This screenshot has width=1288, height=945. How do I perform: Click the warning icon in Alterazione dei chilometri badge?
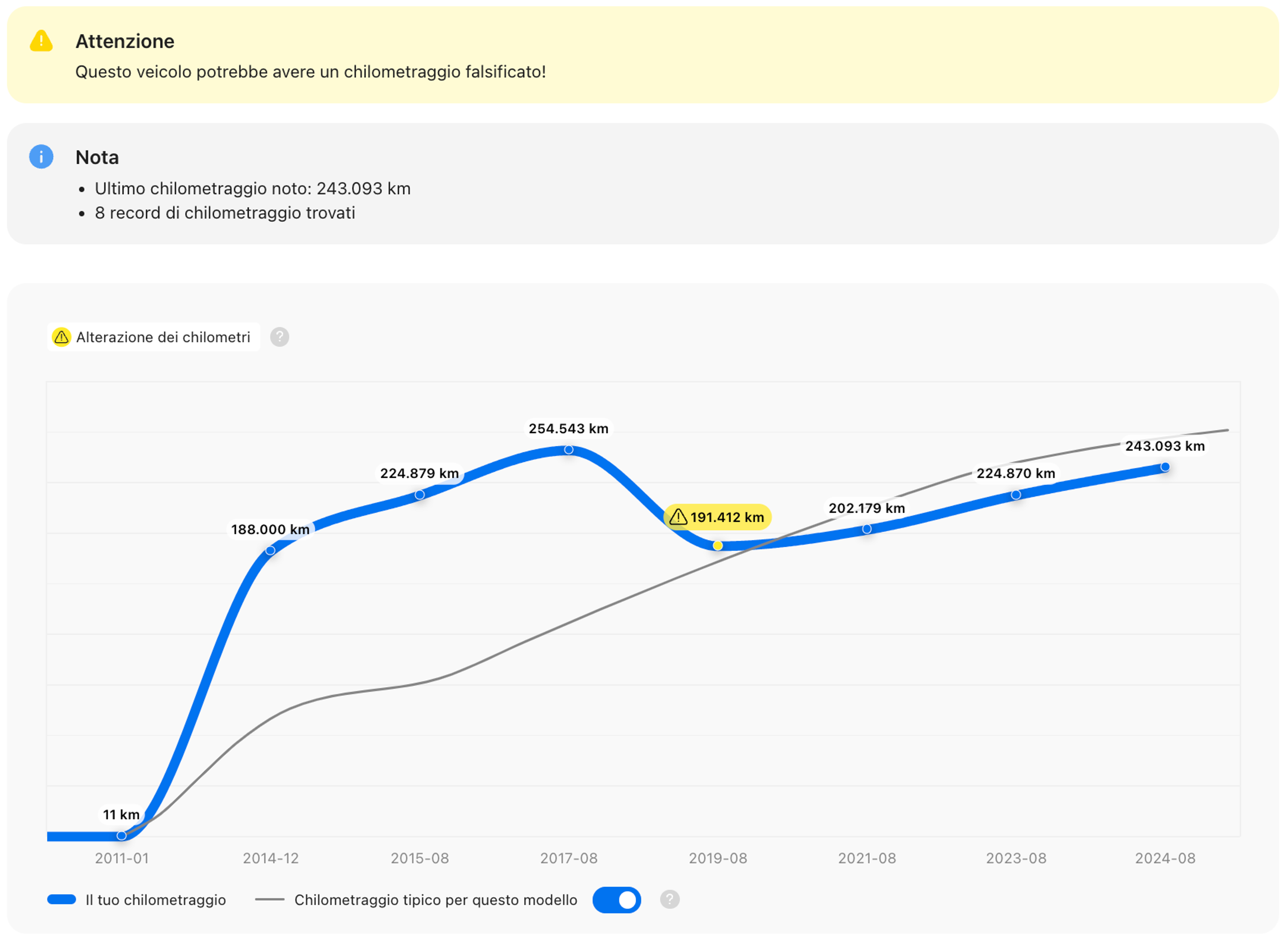point(62,337)
